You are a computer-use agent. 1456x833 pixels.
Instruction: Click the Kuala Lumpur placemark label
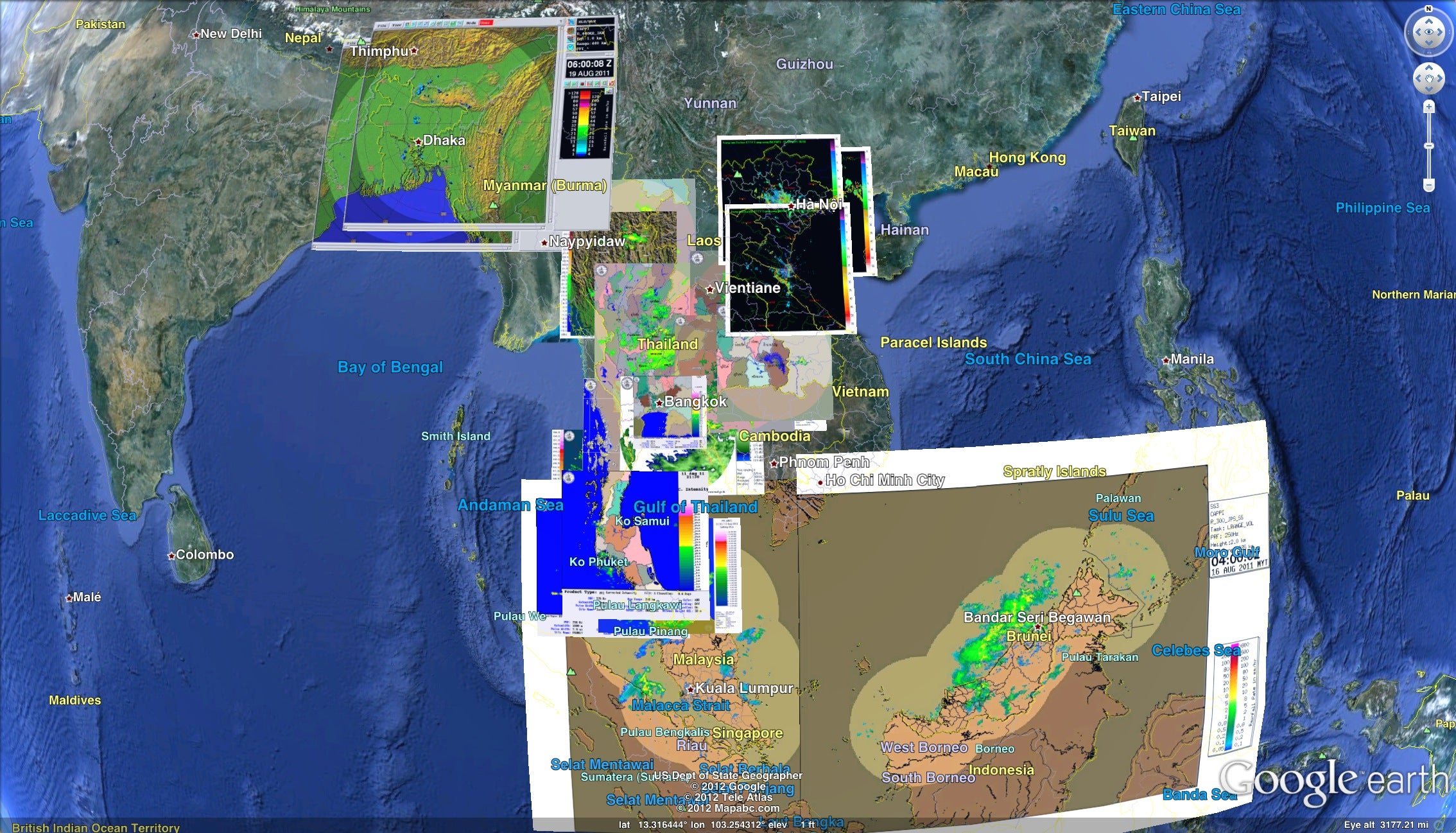[x=744, y=688]
